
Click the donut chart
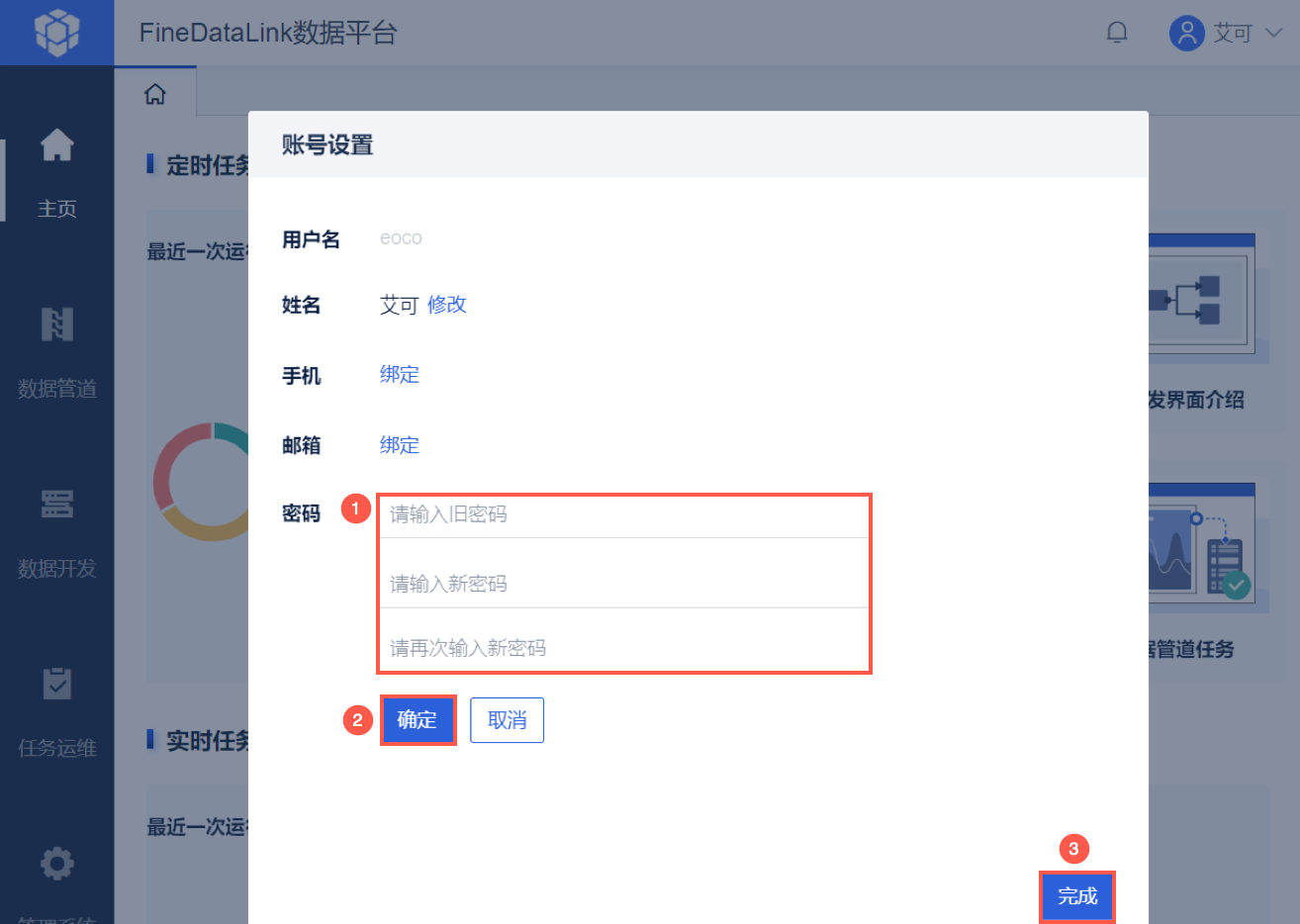tap(201, 482)
